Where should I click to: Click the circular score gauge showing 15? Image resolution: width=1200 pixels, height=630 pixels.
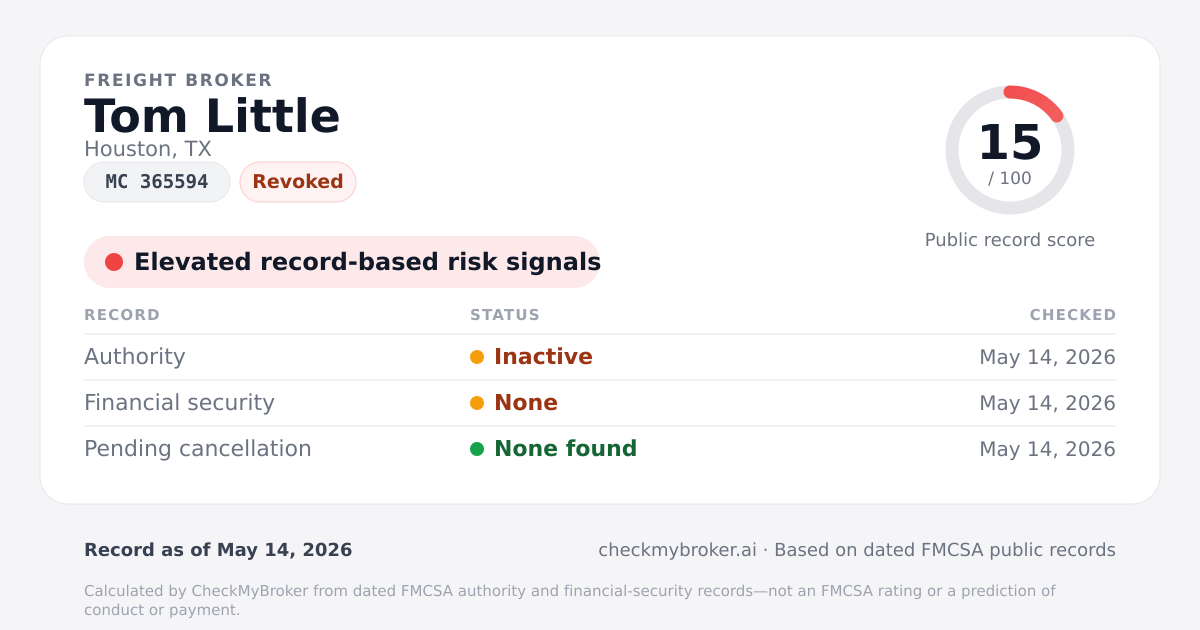coord(1010,150)
